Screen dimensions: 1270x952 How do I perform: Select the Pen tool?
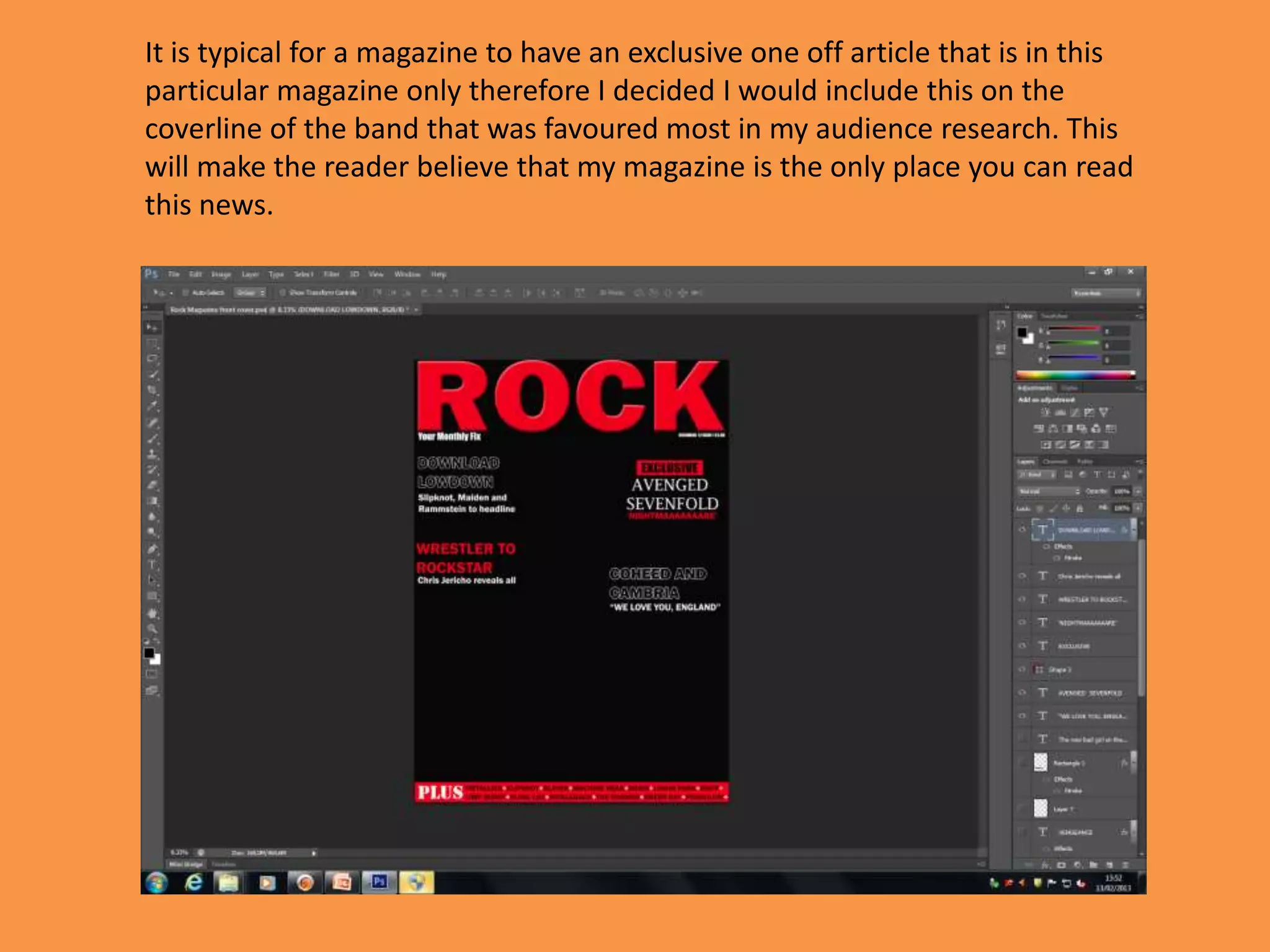point(152,549)
